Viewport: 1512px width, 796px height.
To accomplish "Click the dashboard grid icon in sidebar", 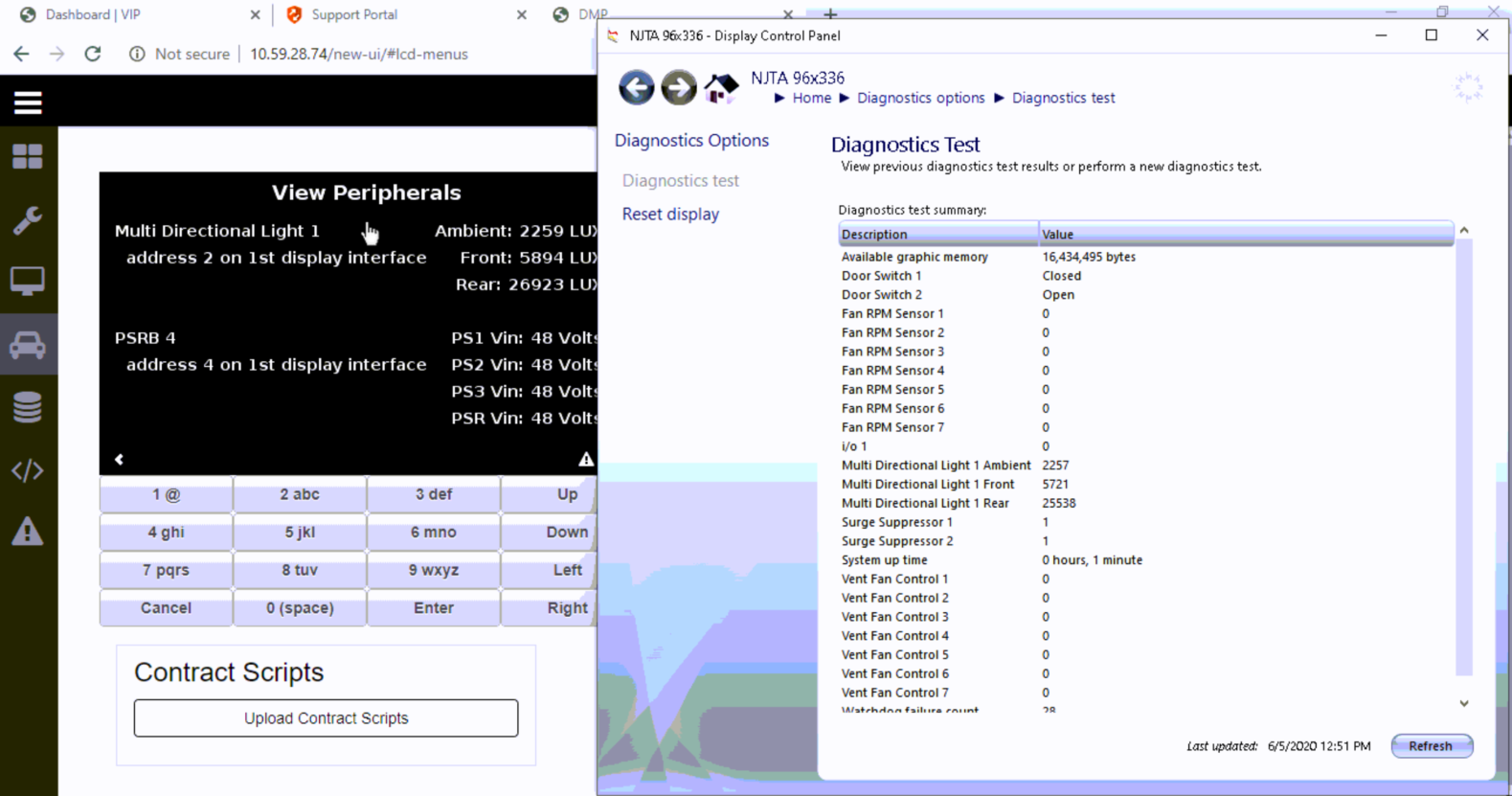I will (x=28, y=156).
